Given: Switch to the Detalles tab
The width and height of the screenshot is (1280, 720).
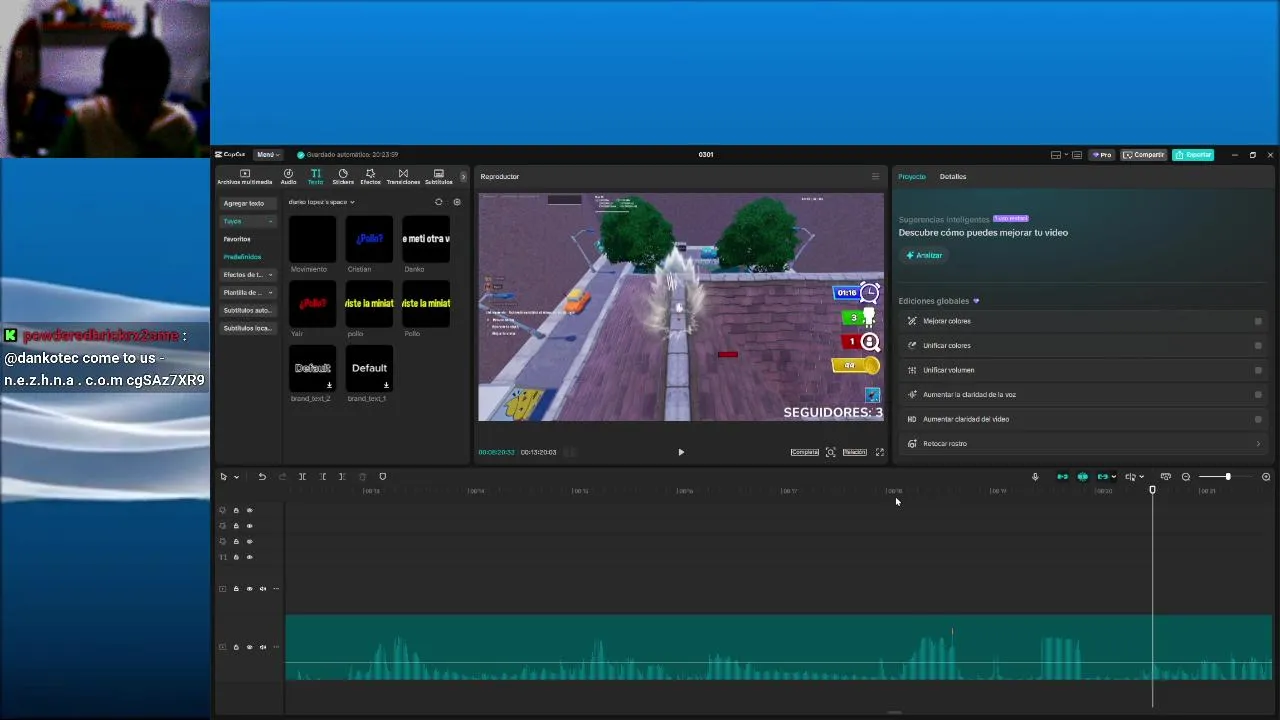Looking at the screenshot, I should pyautogui.click(x=953, y=177).
